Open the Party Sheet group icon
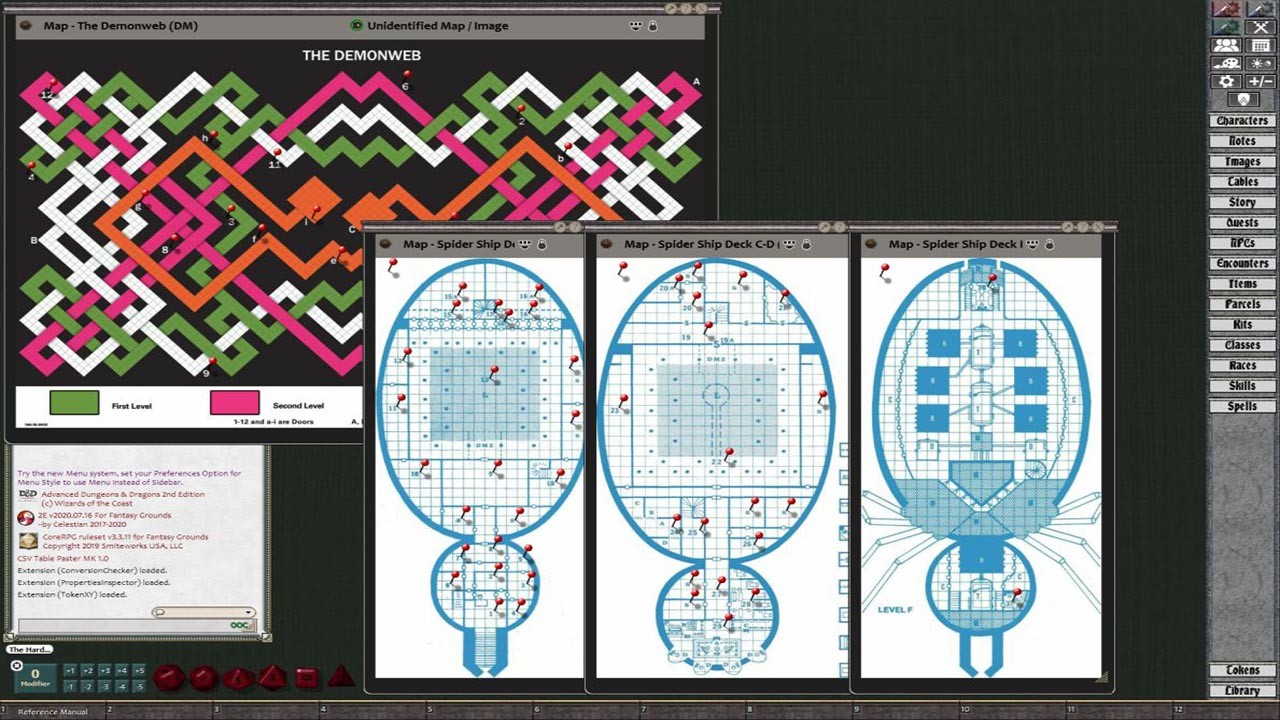This screenshot has width=1280, height=720. tap(1226, 45)
